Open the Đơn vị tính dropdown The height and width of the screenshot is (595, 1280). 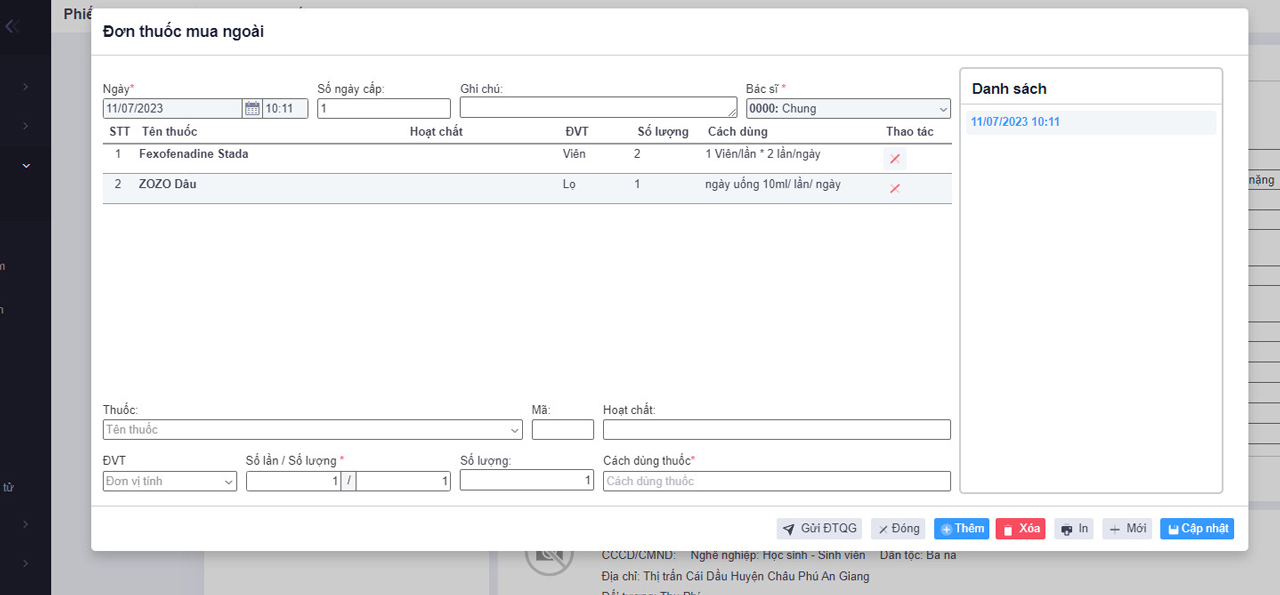coord(170,481)
